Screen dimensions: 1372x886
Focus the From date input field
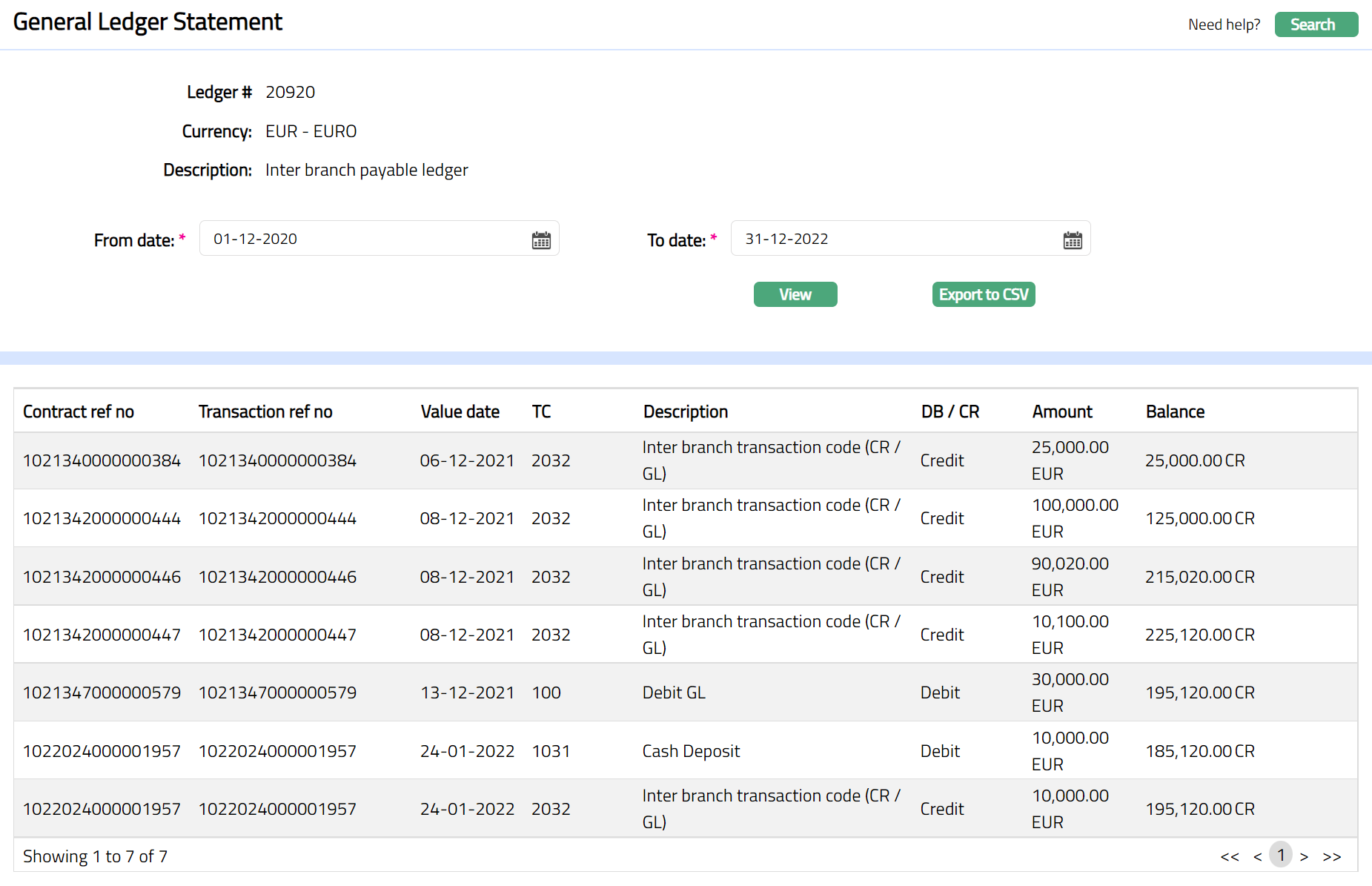click(363, 239)
